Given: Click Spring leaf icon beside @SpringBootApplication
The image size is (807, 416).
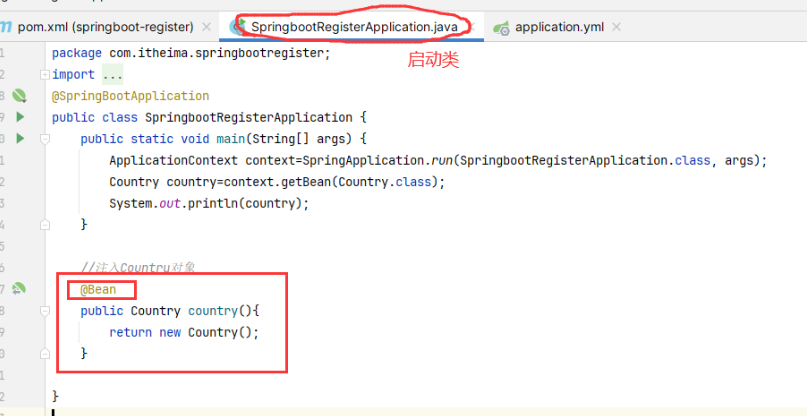Looking at the screenshot, I should [19, 95].
